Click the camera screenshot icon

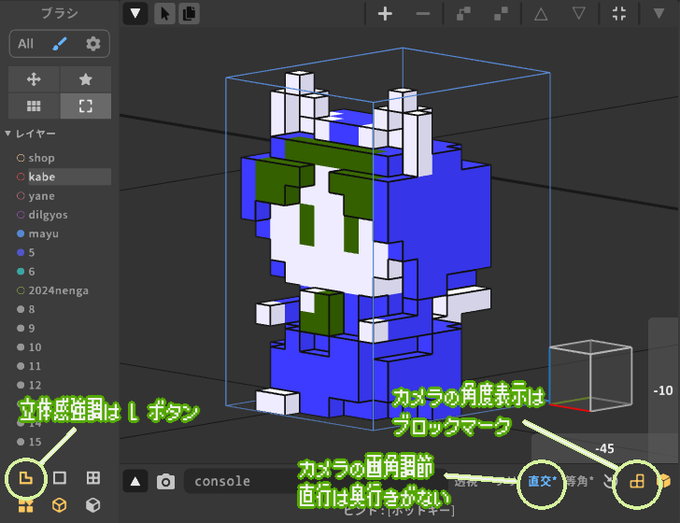[x=166, y=482]
